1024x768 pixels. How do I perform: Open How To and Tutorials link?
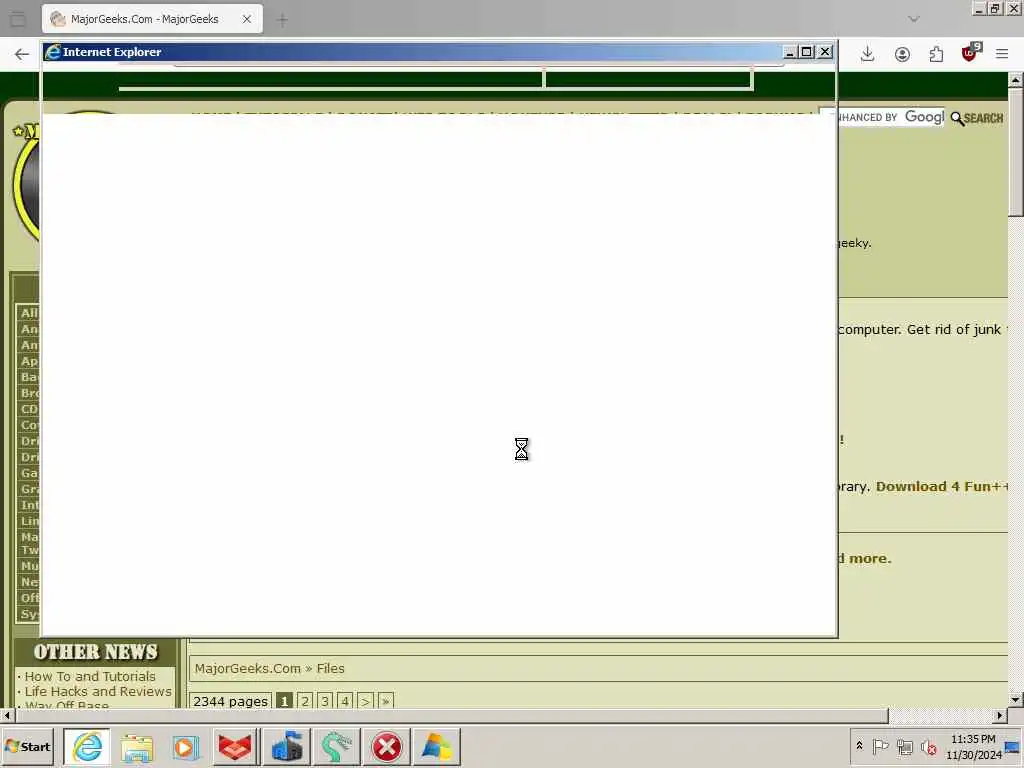[x=90, y=677]
